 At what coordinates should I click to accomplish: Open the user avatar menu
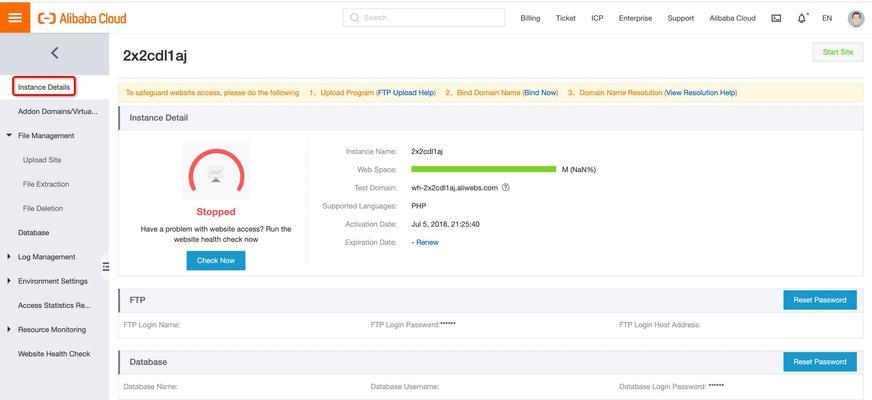pyautogui.click(x=856, y=18)
